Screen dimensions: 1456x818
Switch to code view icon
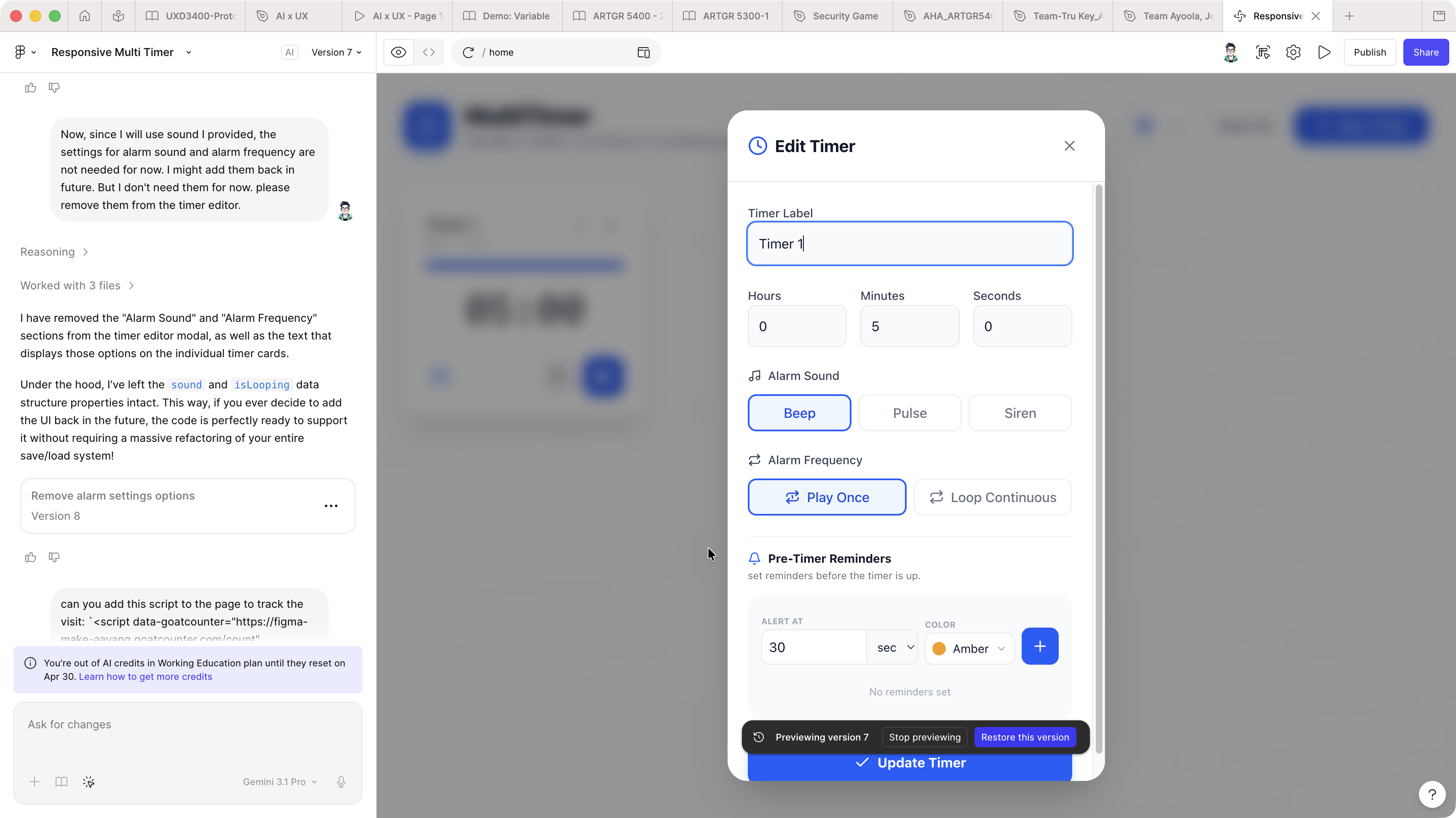(x=429, y=52)
